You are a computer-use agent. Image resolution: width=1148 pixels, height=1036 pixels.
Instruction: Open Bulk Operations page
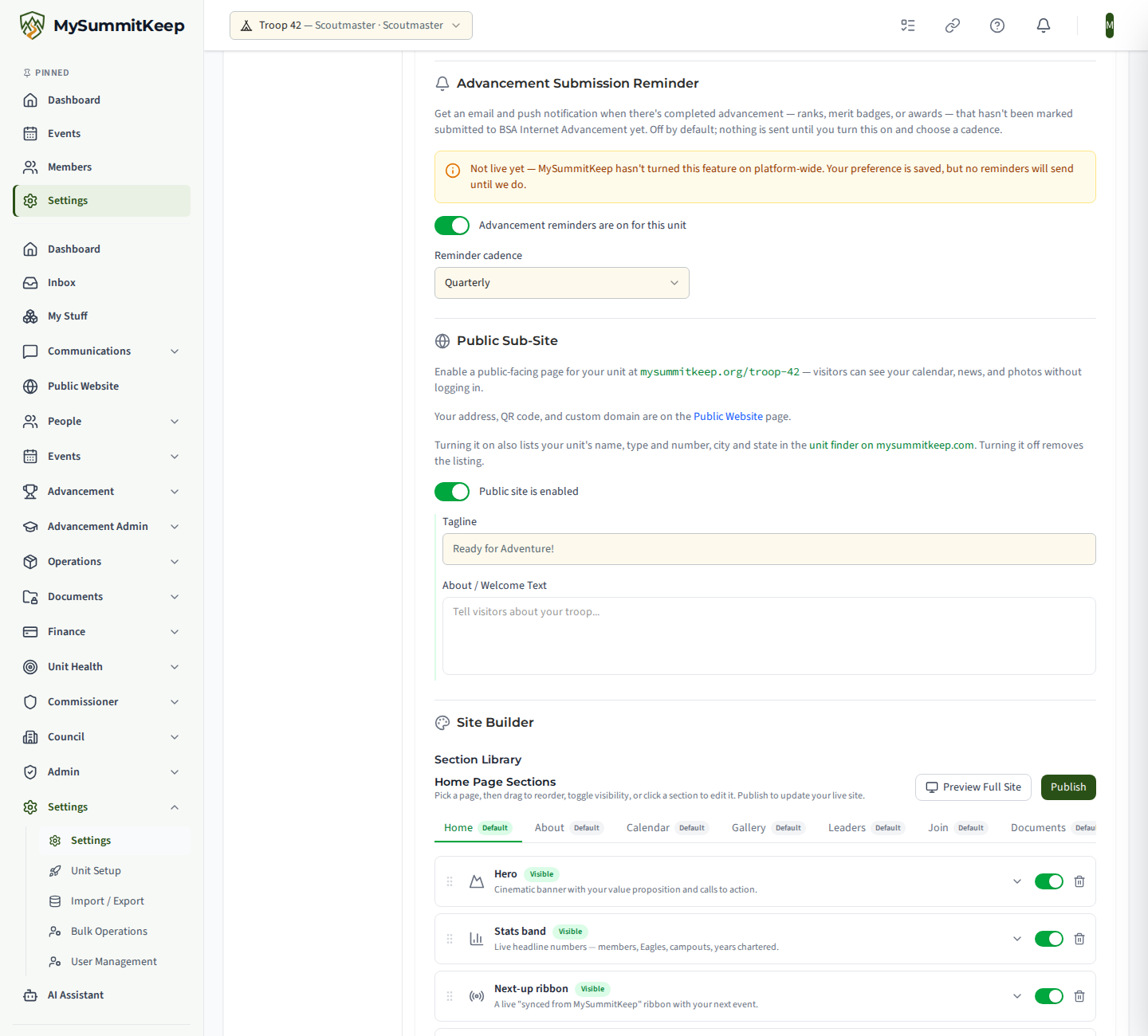[x=115, y=932]
